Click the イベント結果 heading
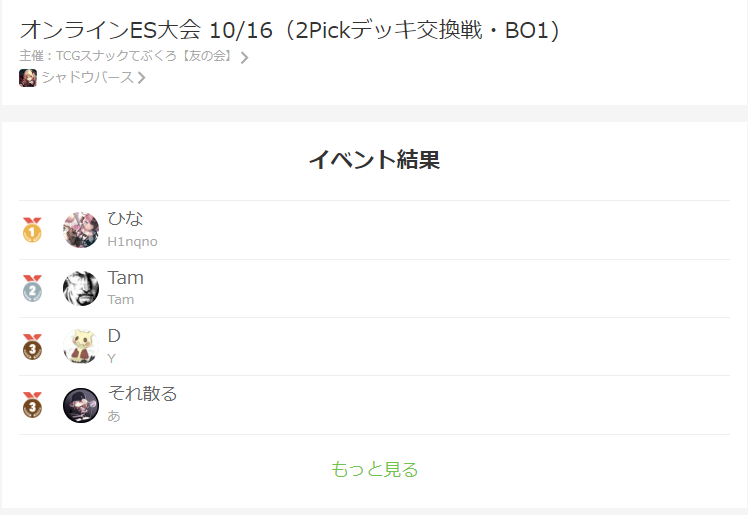Viewport: 748px width, 515px height. point(374,159)
